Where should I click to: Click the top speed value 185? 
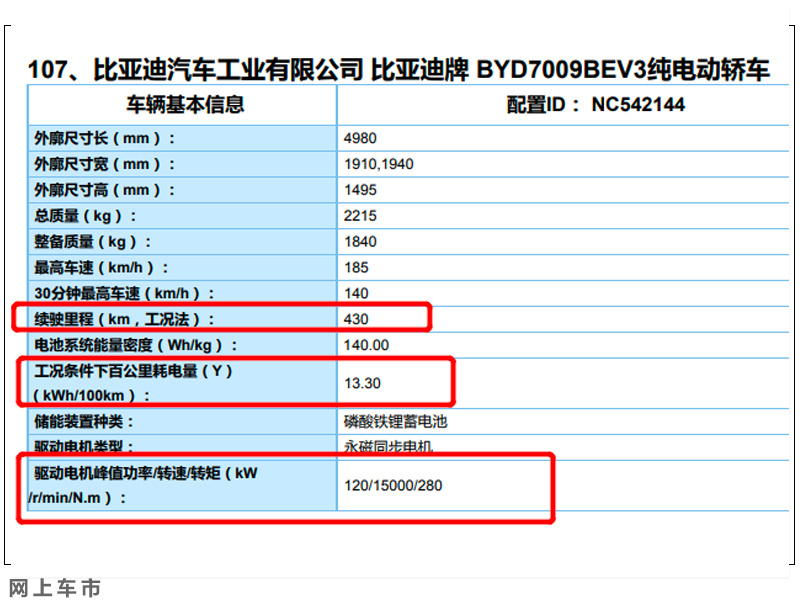point(356,268)
